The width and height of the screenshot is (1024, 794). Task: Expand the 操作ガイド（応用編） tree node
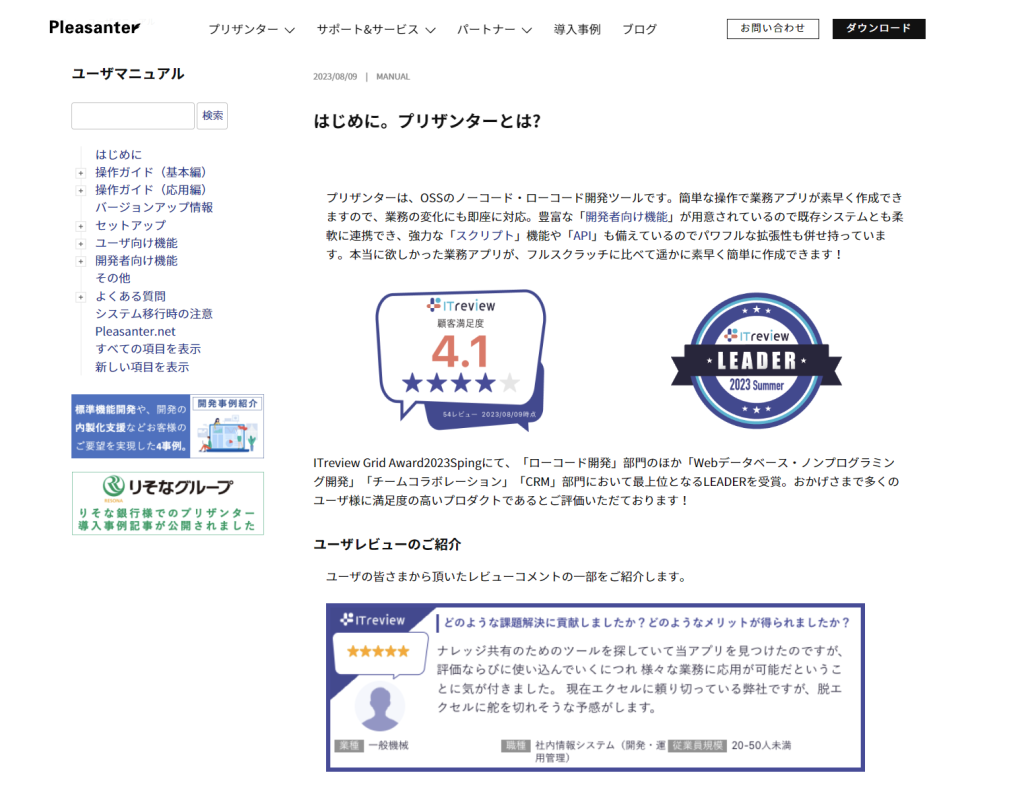80,191
